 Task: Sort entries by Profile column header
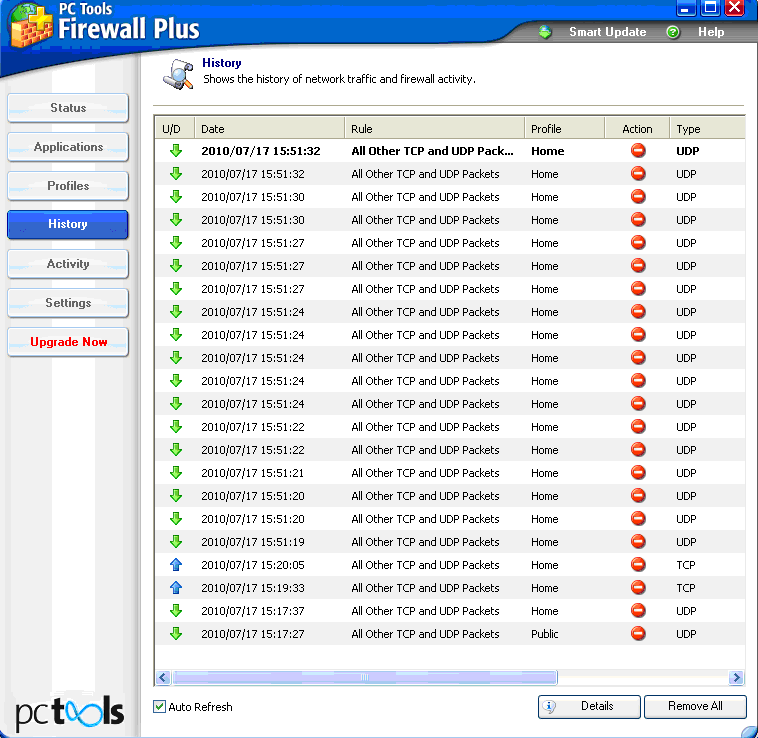[564, 129]
